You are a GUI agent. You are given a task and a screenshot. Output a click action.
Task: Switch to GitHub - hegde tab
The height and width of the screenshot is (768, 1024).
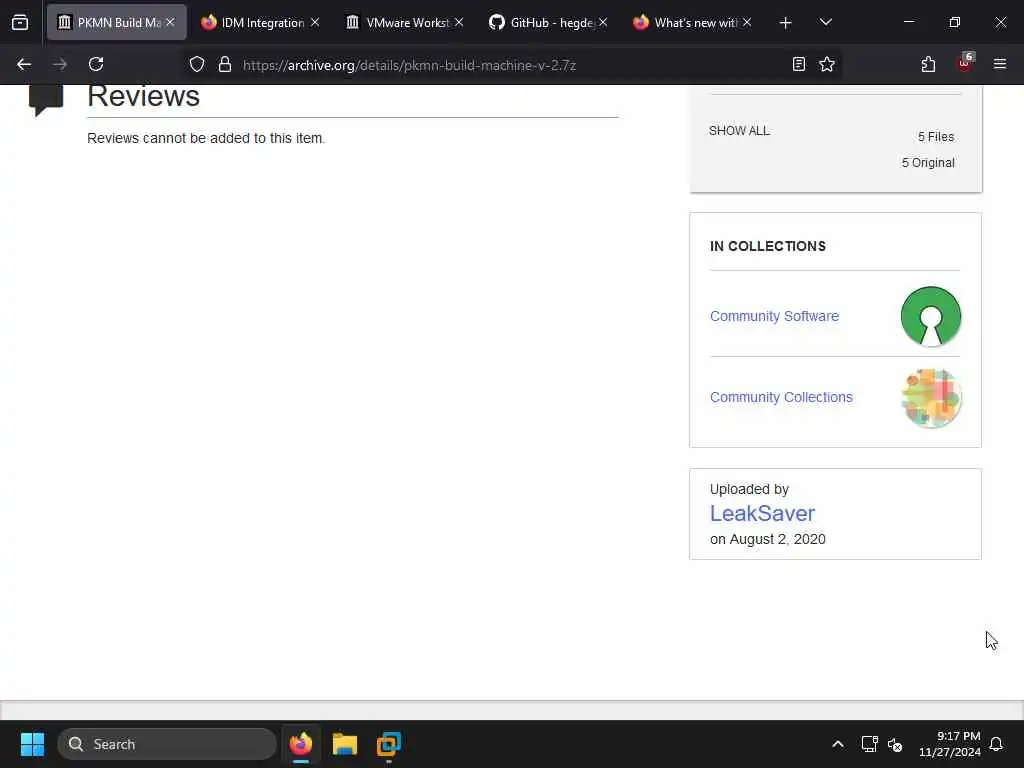(548, 23)
